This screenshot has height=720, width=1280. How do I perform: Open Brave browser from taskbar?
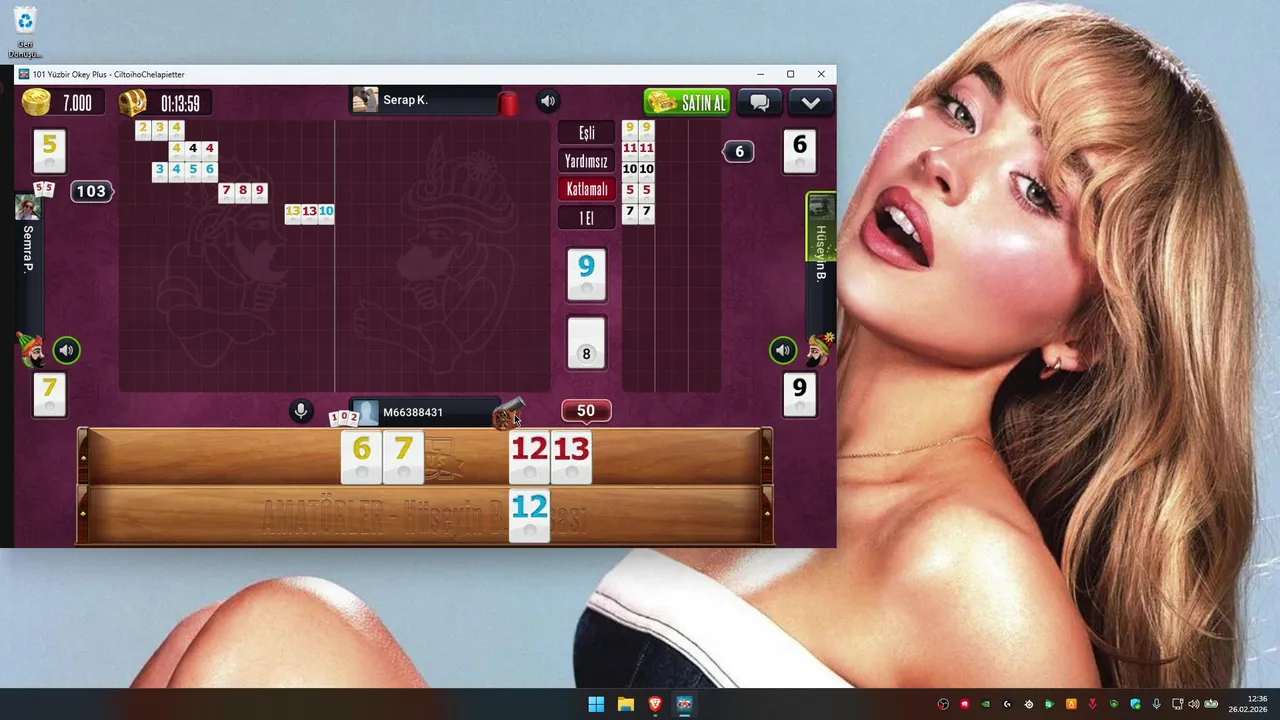654,704
